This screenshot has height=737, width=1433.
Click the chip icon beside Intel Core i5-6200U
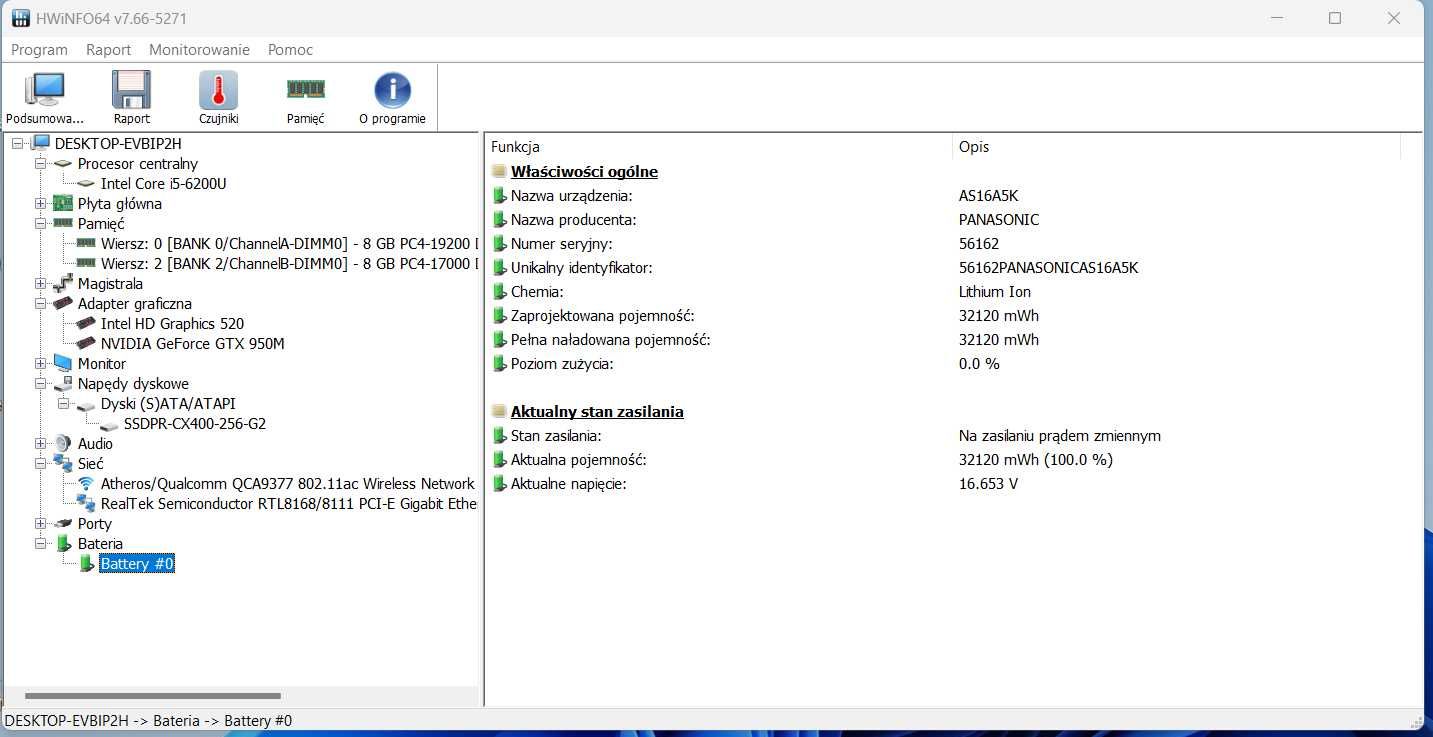pos(86,184)
